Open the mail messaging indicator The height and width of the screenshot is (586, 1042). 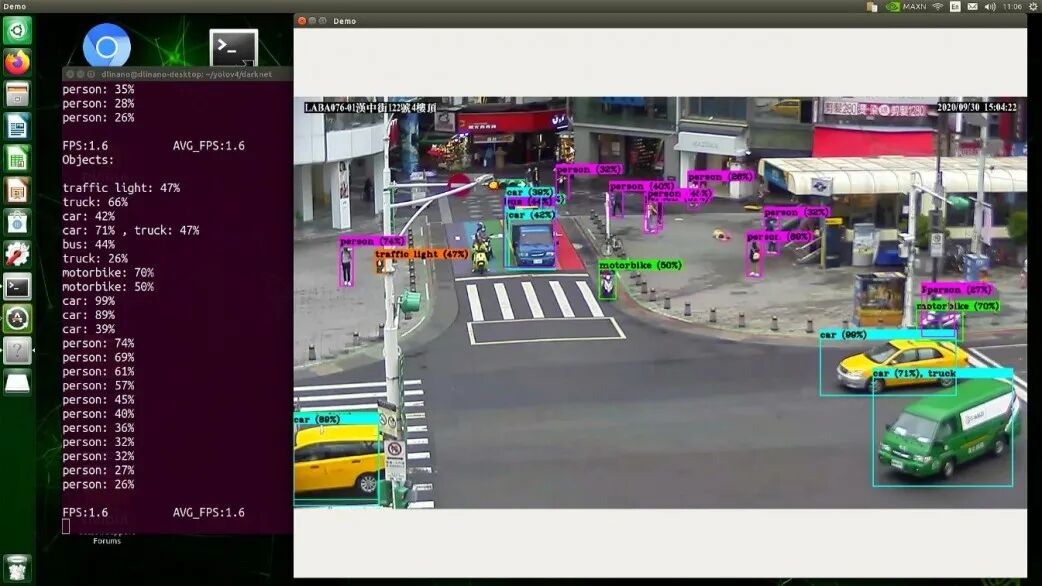click(972, 7)
